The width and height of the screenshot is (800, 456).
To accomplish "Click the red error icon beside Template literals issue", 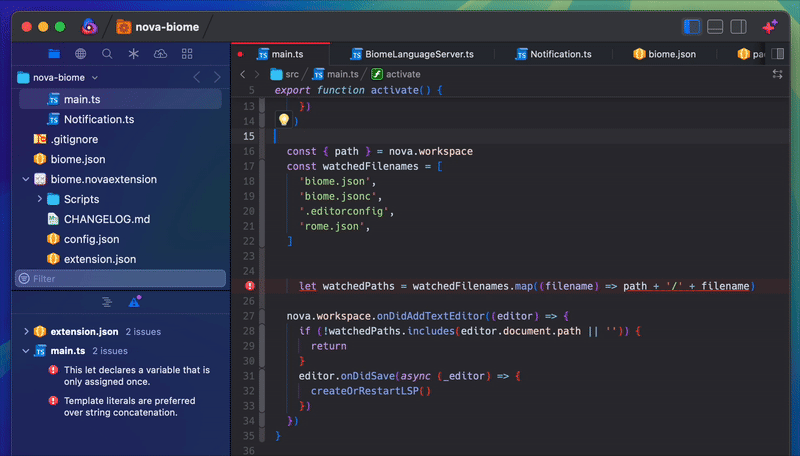I will pyautogui.click(x=53, y=400).
